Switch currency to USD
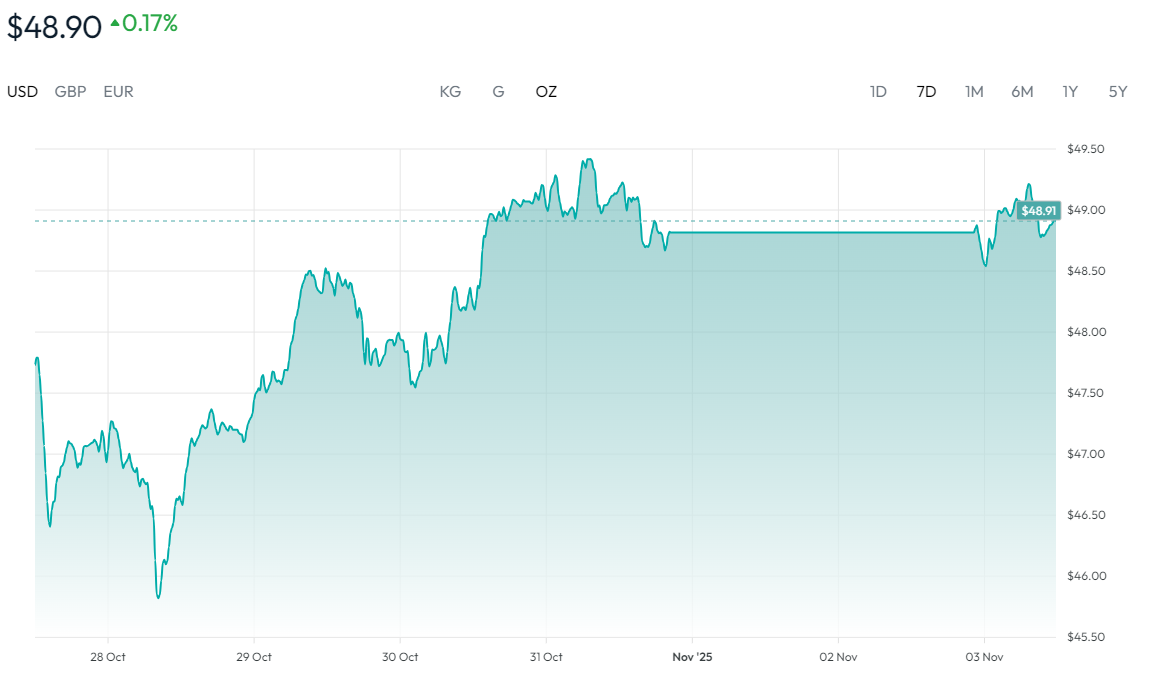1152x678 pixels. click(x=22, y=92)
